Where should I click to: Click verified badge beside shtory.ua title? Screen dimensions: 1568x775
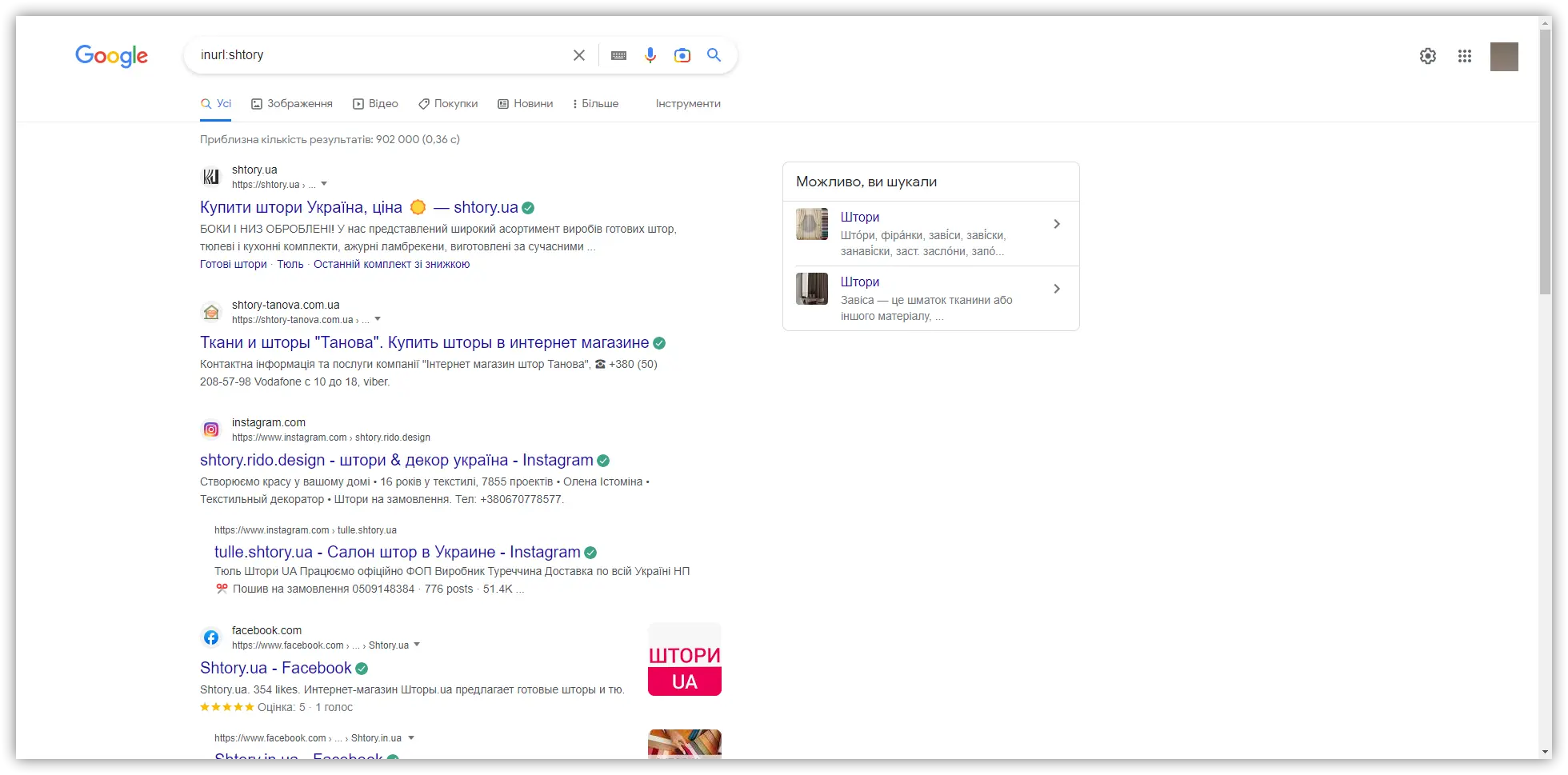point(528,208)
